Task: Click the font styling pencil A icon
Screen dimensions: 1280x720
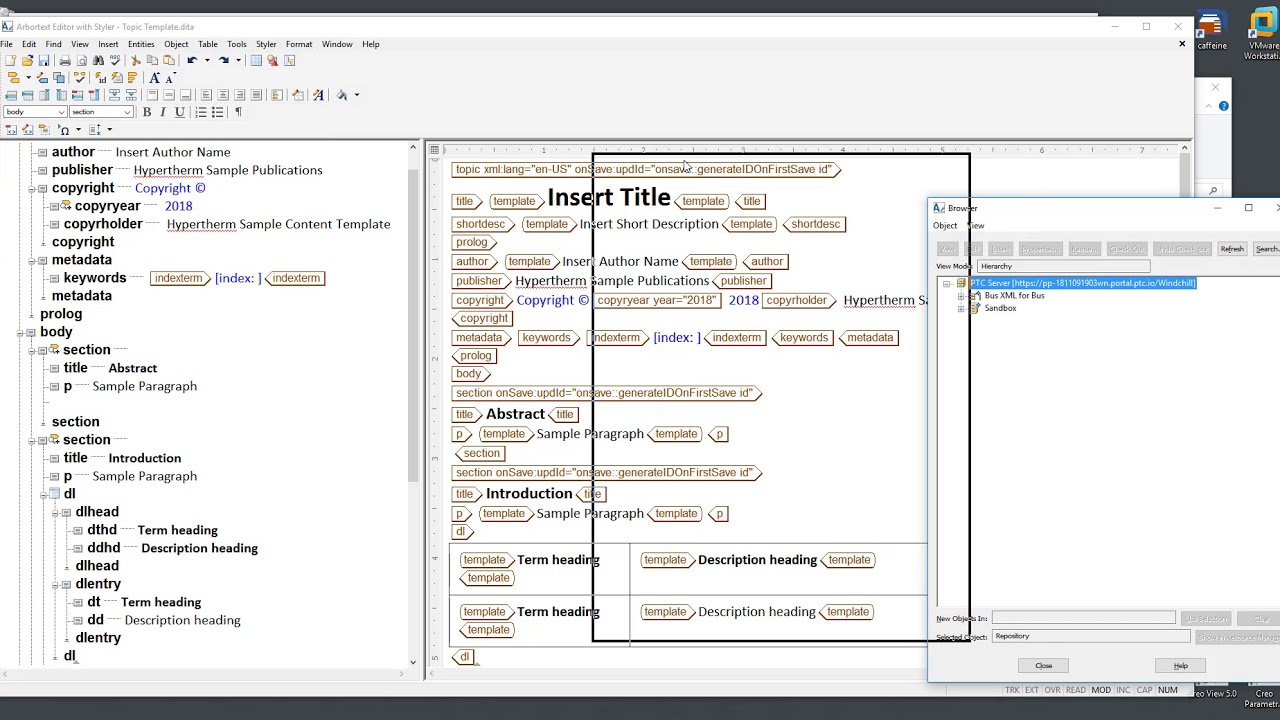Action: [x=318, y=95]
